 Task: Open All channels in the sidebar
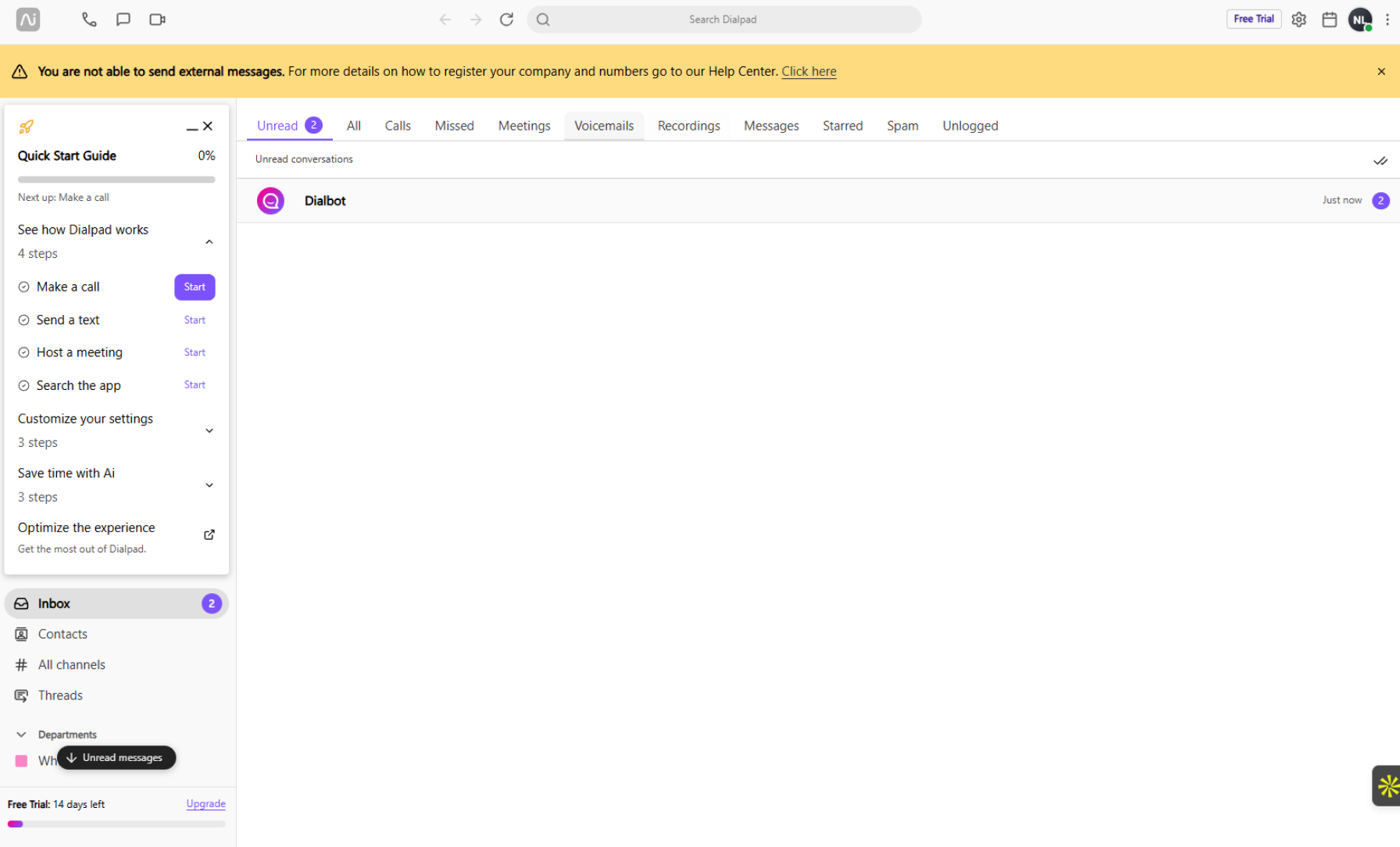coord(116,664)
